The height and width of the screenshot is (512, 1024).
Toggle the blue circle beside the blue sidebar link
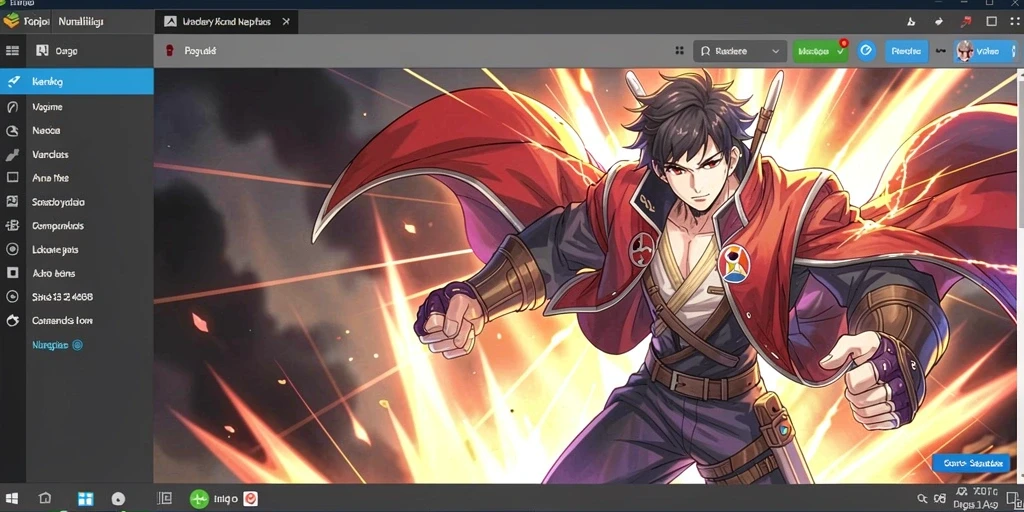[x=77, y=344]
